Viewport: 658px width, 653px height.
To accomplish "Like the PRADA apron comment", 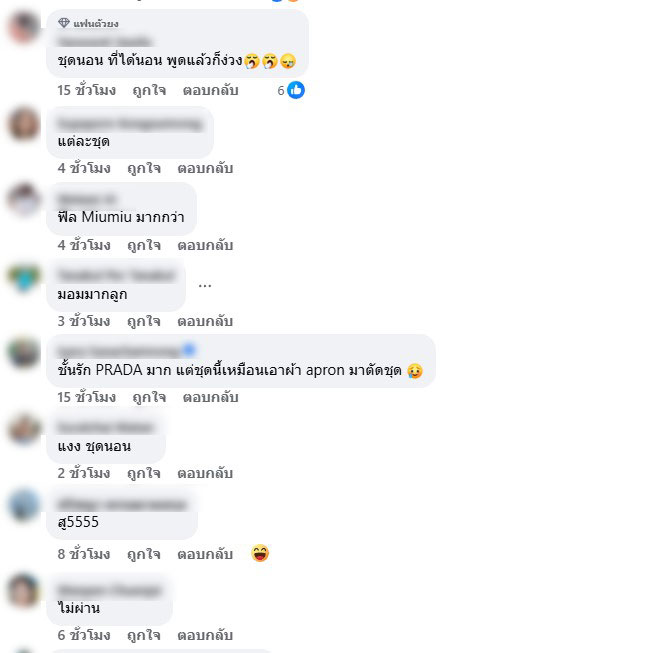I will coord(149,397).
